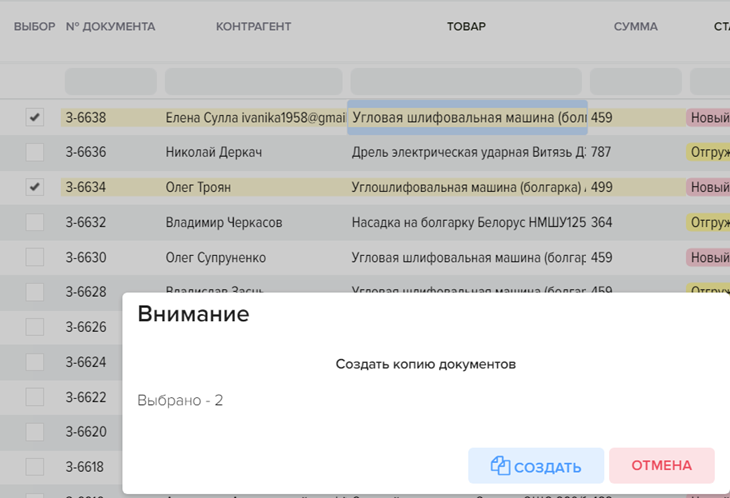Uncheck the checkbox for document З-6634
This screenshot has height=498, width=730.
click(x=35, y=187)
